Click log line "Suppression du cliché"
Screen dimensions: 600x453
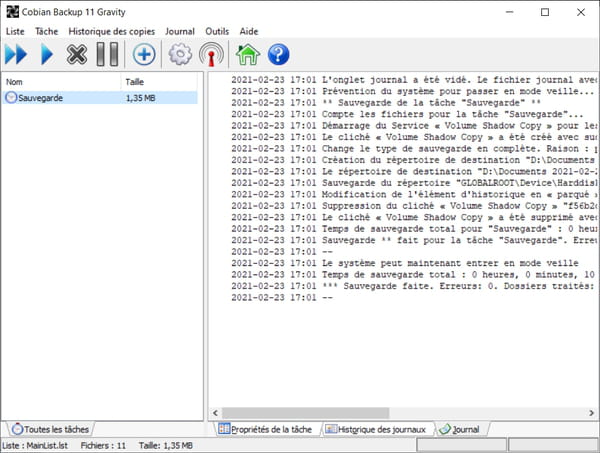pos(414,206)
